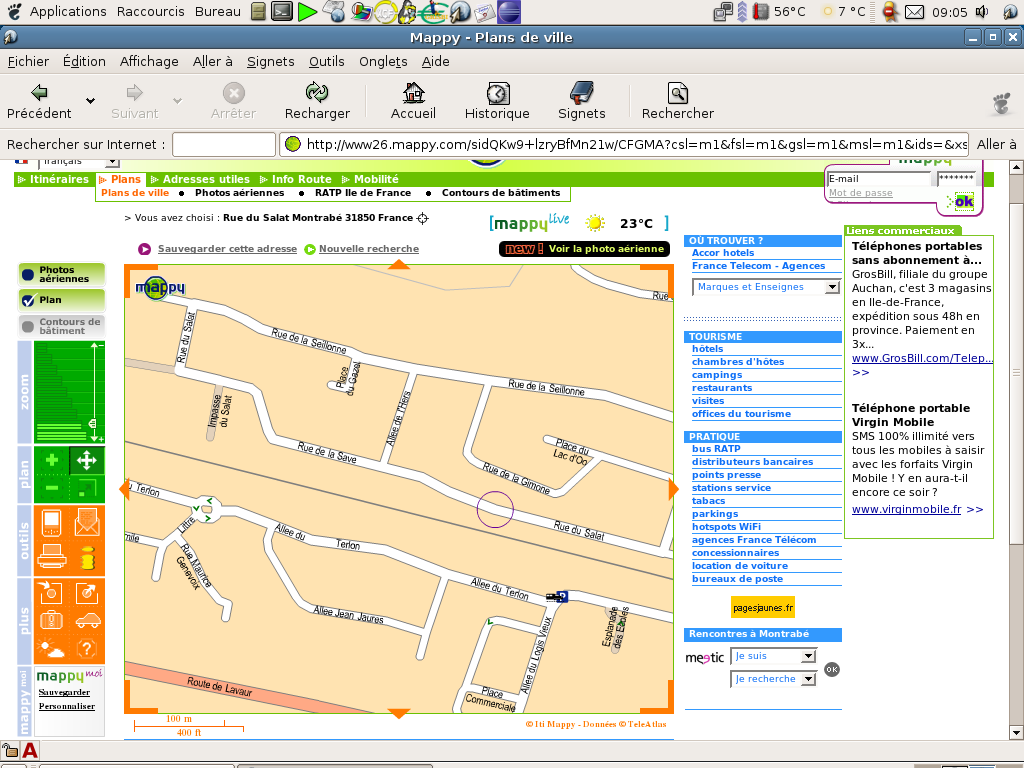Open the Fichier menu
1024x768 pixels.
pyautogui.click(x=28, y=61)
